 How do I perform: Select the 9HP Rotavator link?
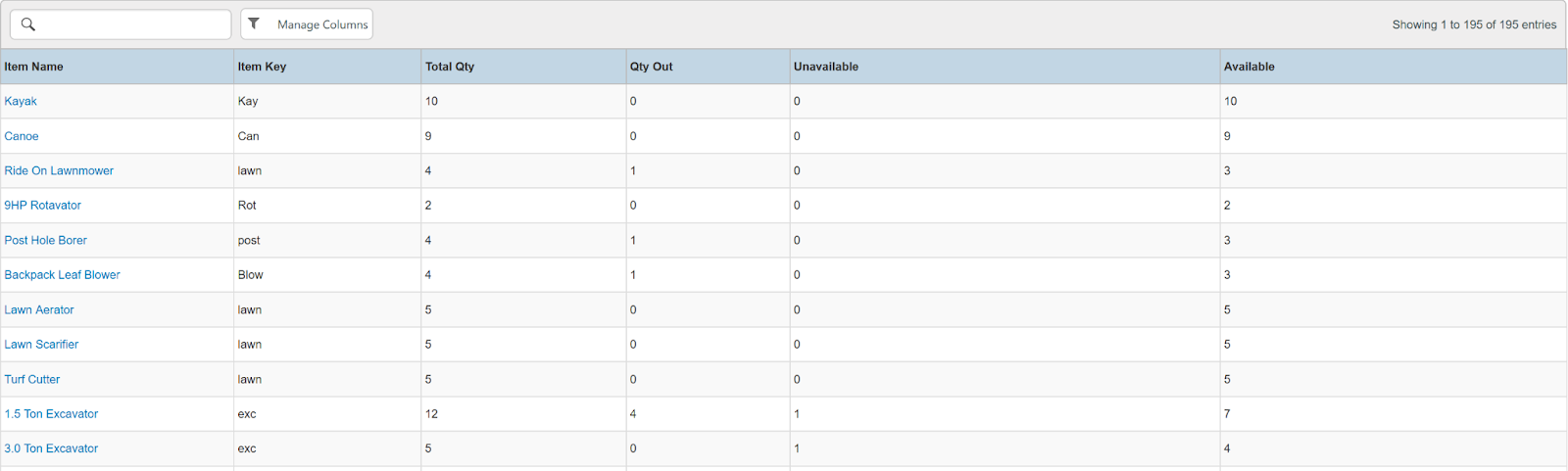pos(43,206)
